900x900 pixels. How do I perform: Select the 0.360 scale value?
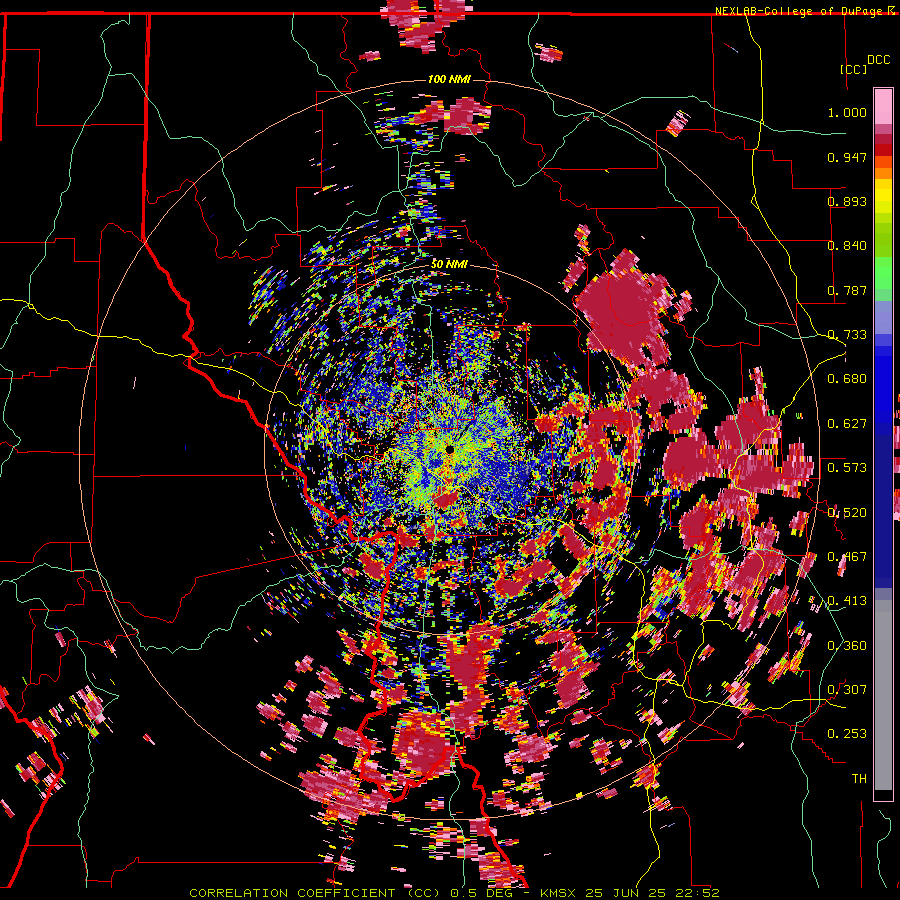click(x=847, y=646)
